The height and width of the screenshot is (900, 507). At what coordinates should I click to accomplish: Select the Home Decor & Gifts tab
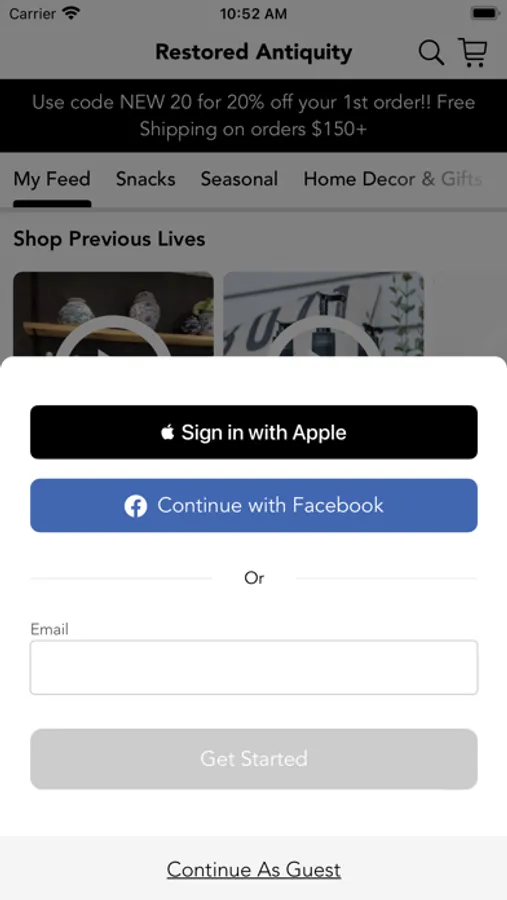(x=393, y=179)
